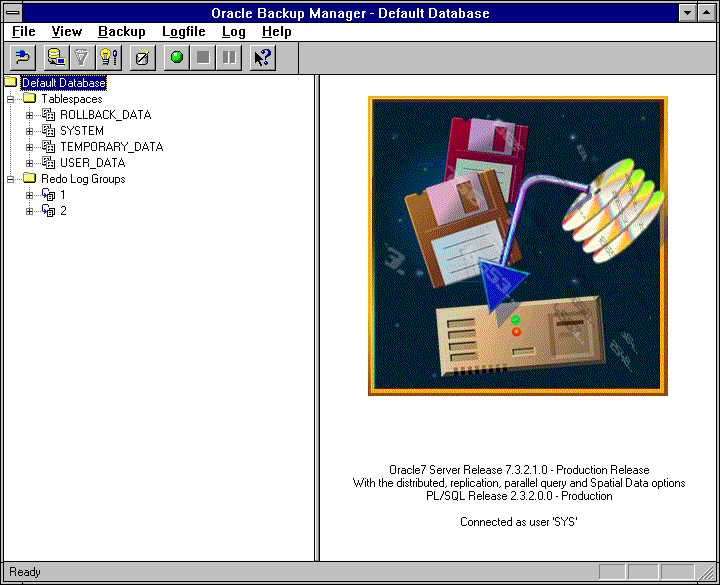
Task: Expand redo log group 2
Action: [30, 211]
